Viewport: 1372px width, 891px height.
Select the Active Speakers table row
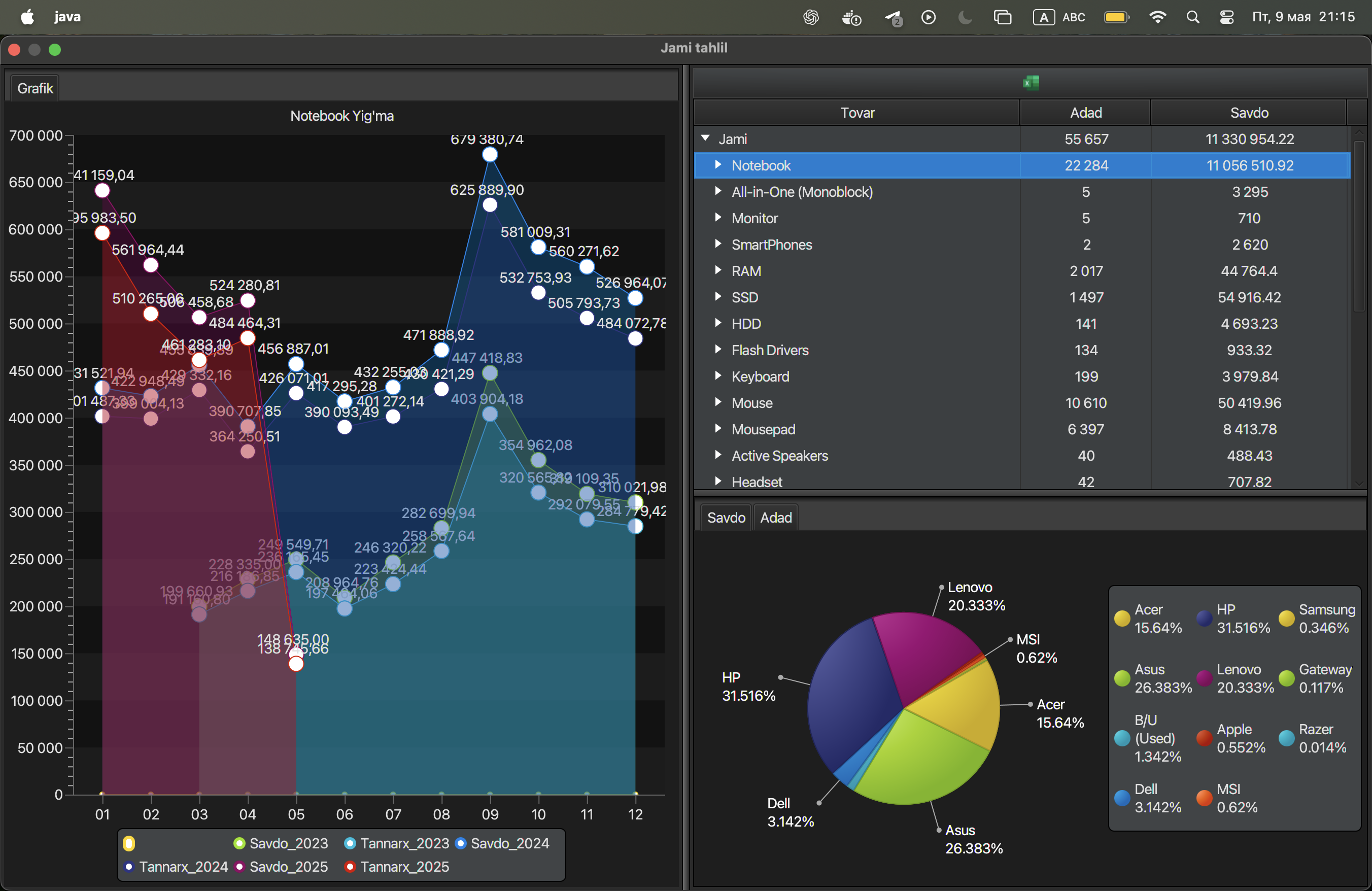[x=1022, y=456]
